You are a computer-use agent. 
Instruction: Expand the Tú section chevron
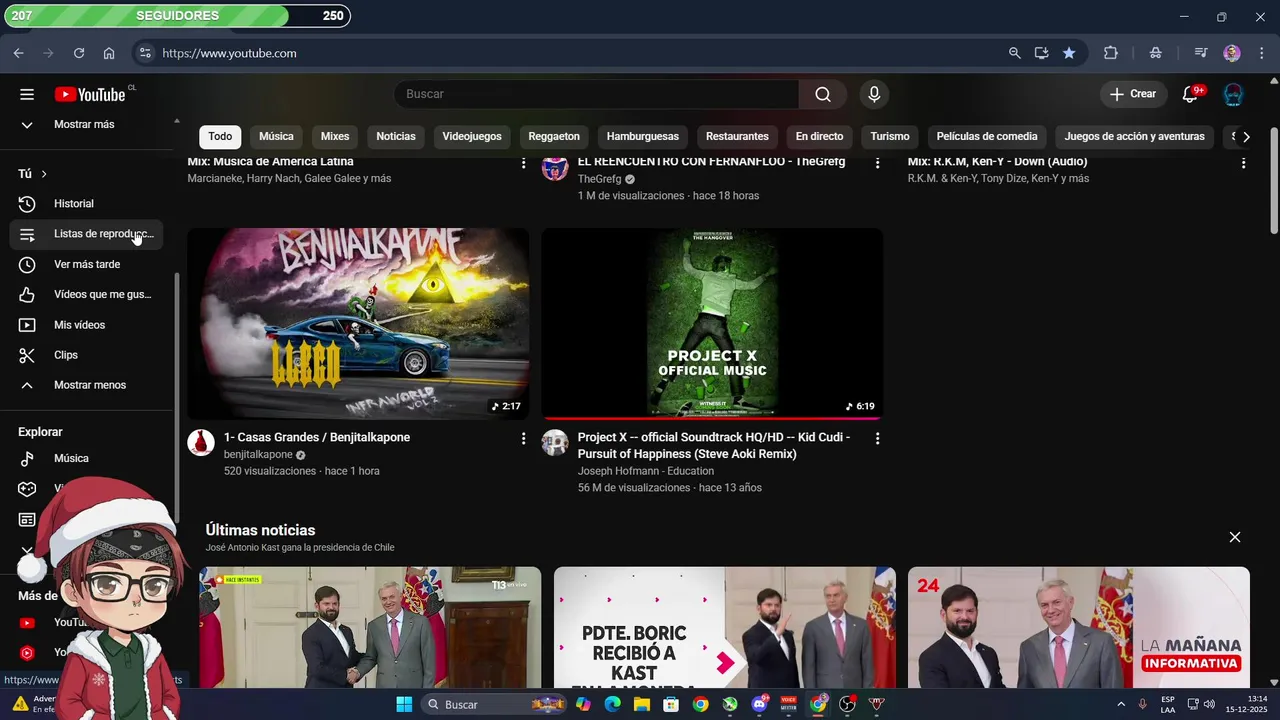click(x=44, y=174)
